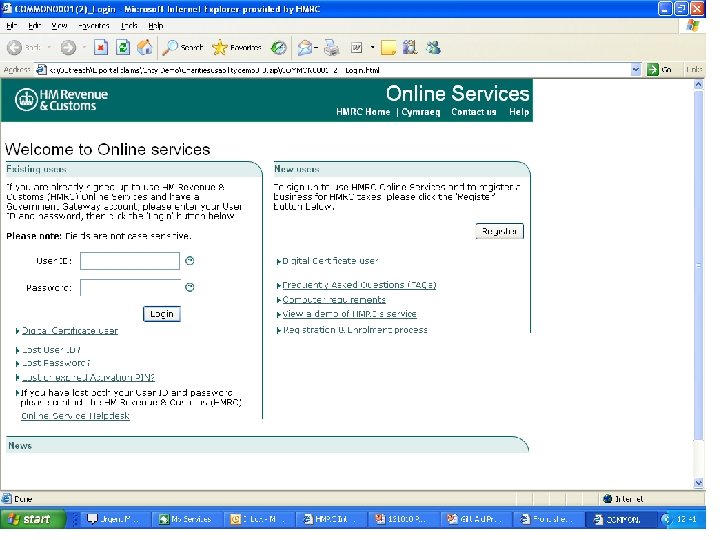Click the Forward navigation arrow
The height and width of the screenshot is (540, 720).
coord(68,47)
